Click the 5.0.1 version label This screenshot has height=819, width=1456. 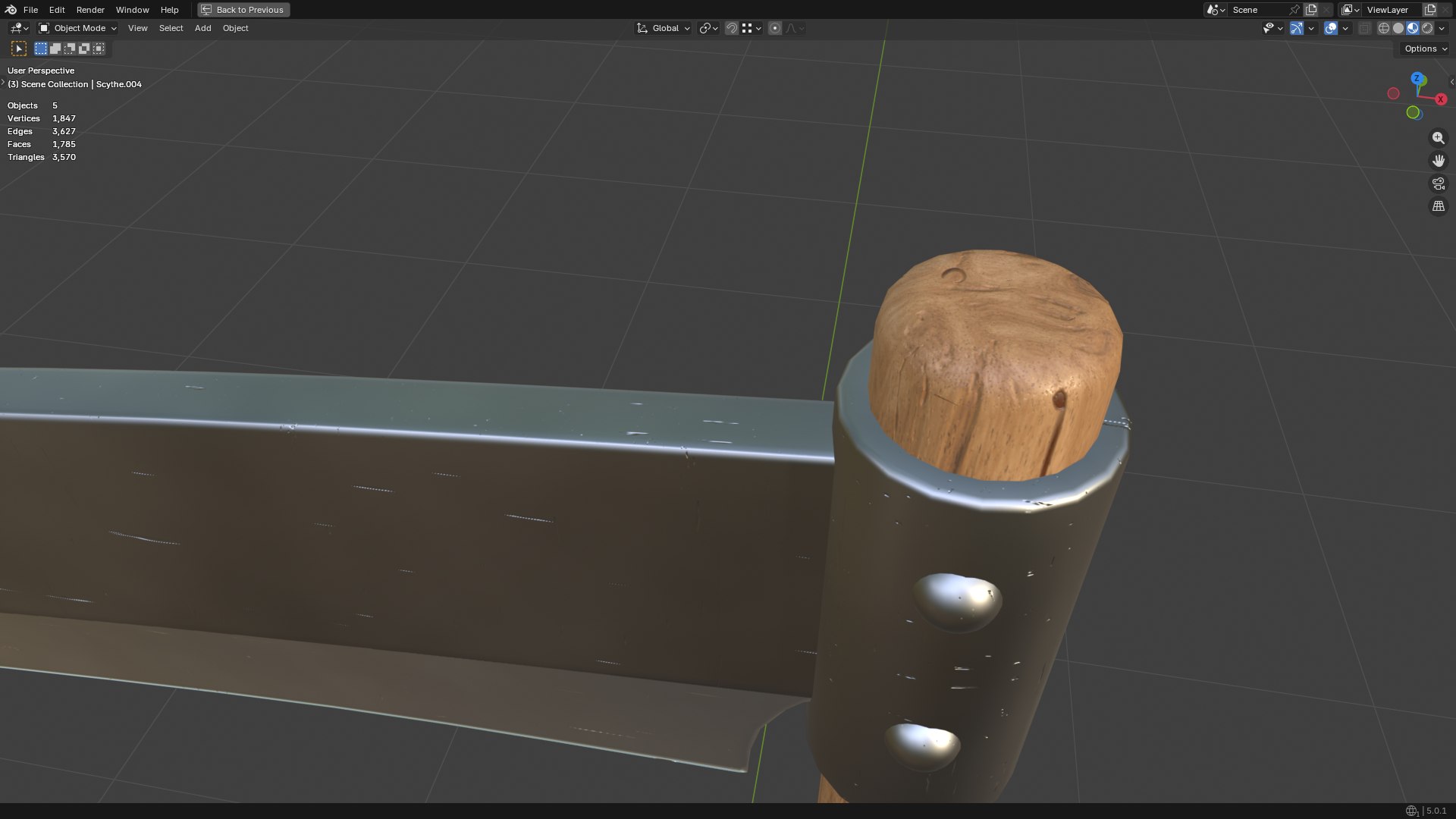pos(1436,811)
